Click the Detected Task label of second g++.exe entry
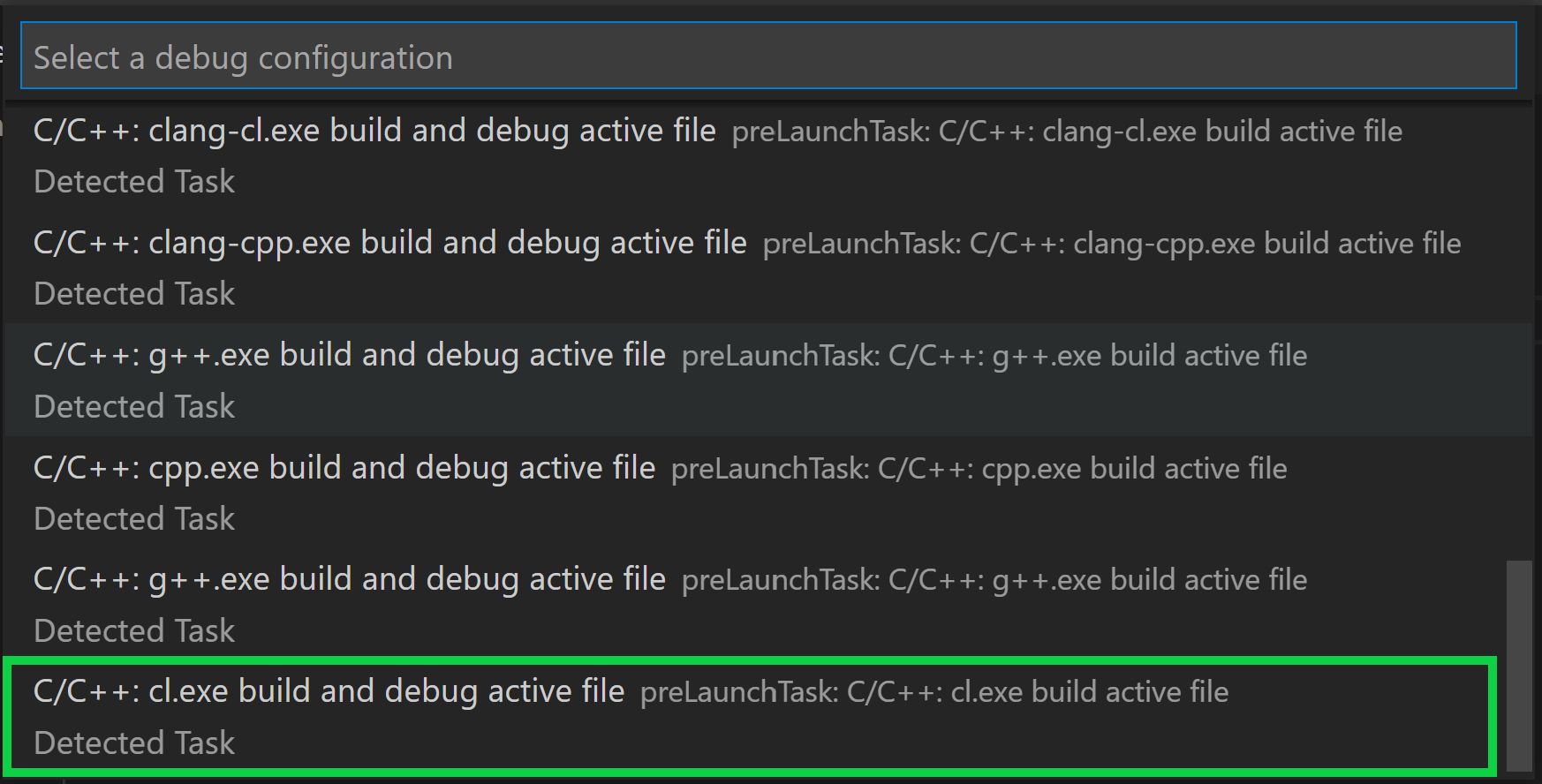Viewport: 1542px width, 784px height. point(133,630)
